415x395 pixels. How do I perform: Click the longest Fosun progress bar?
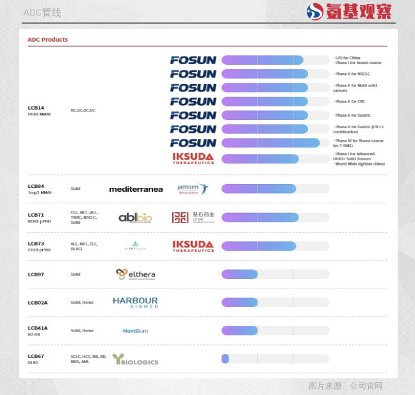(x=271, y=143)
